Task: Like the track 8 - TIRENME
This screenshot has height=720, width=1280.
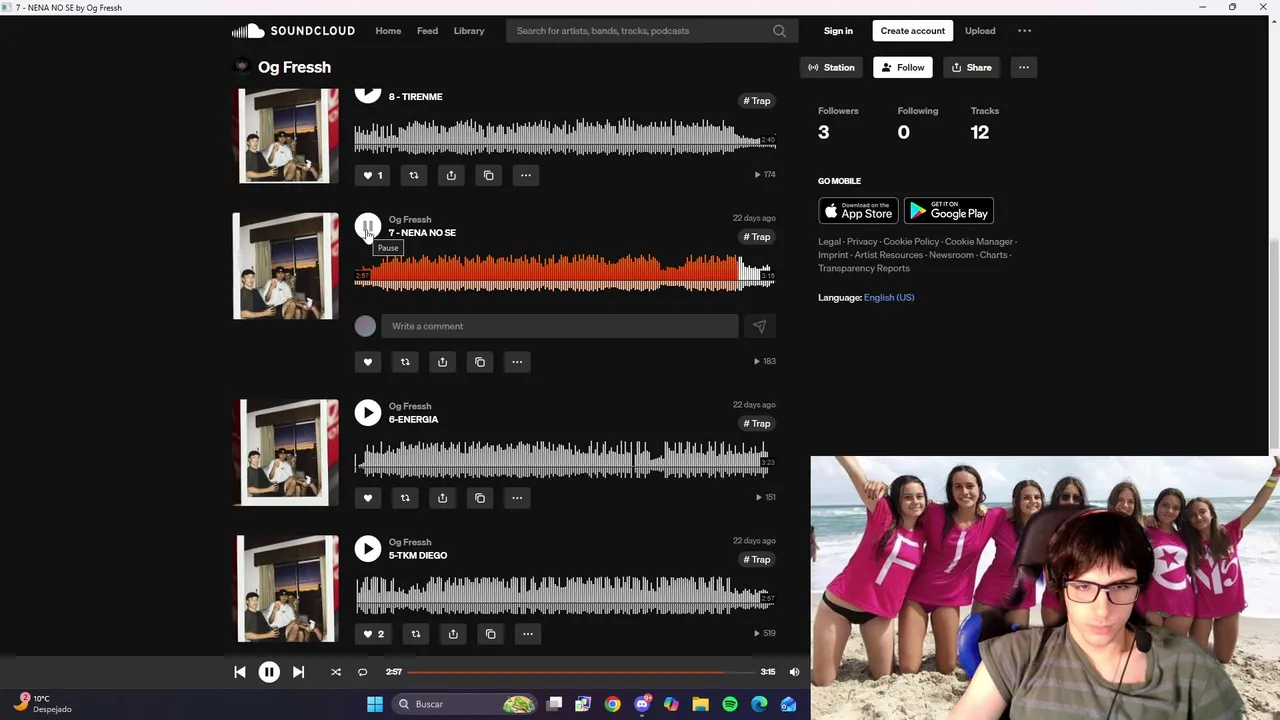Action: pyautogui.click(x=372, y=175)
